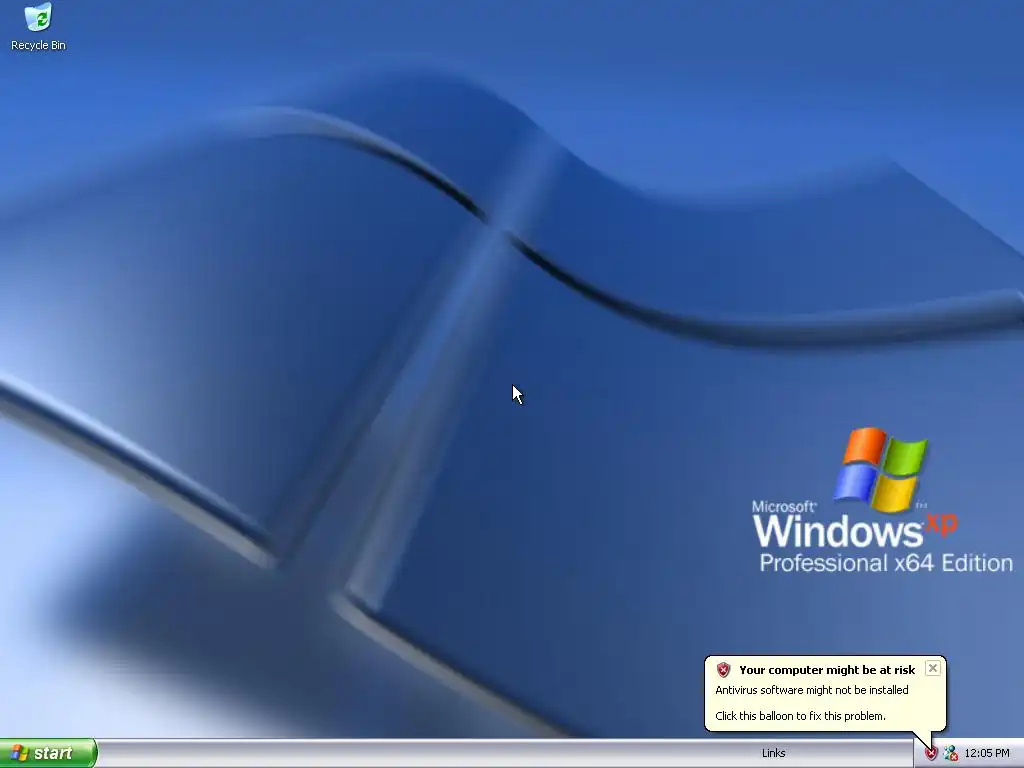Select the Recycle Bin desktop icon

tap(38, 27)
